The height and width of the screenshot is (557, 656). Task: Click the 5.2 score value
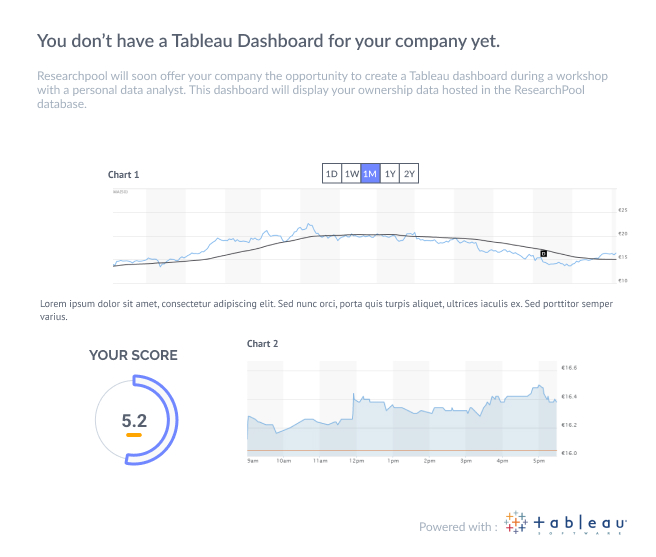click(134, 420)
